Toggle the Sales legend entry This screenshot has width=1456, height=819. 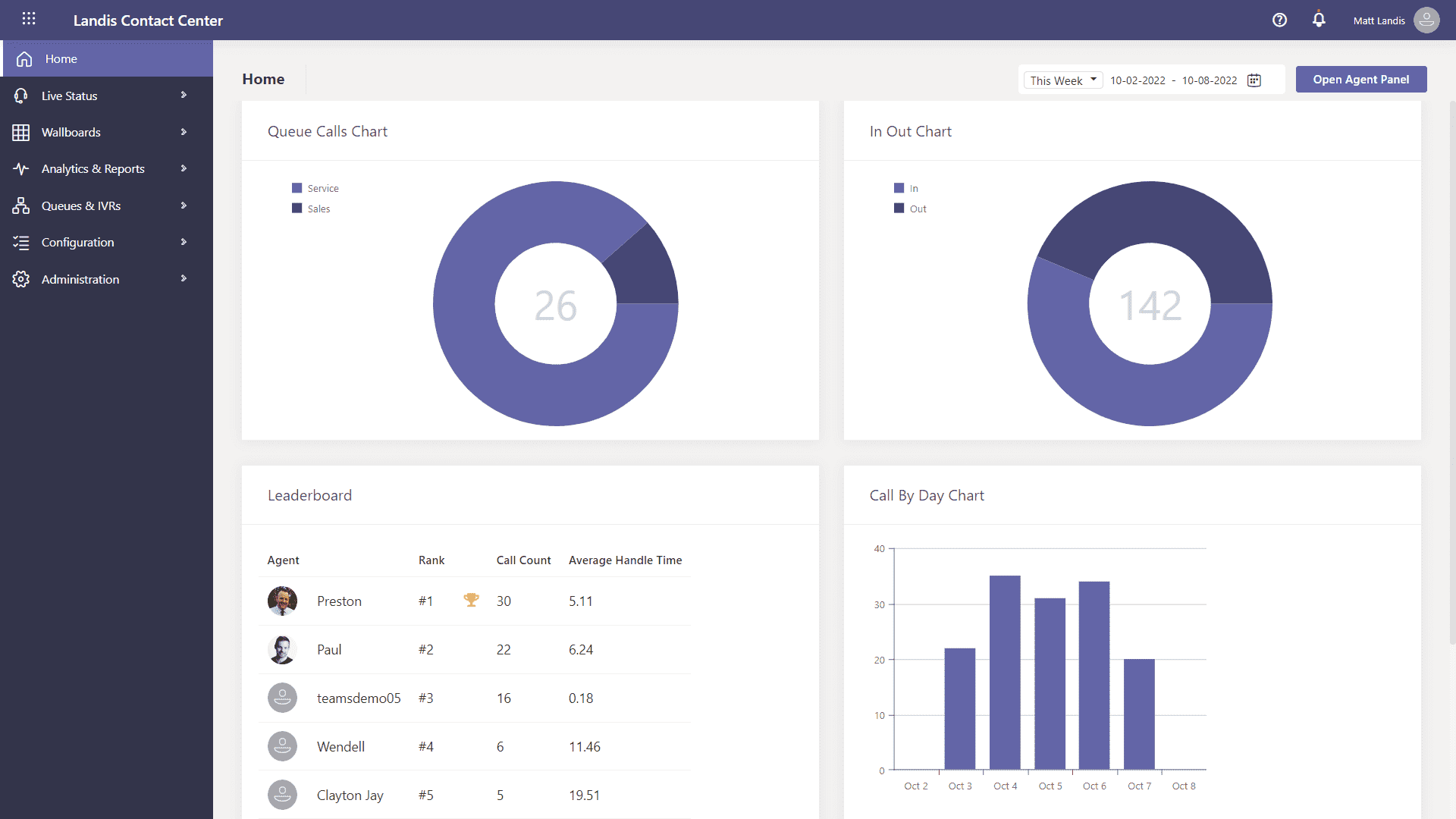coord(311,209)
